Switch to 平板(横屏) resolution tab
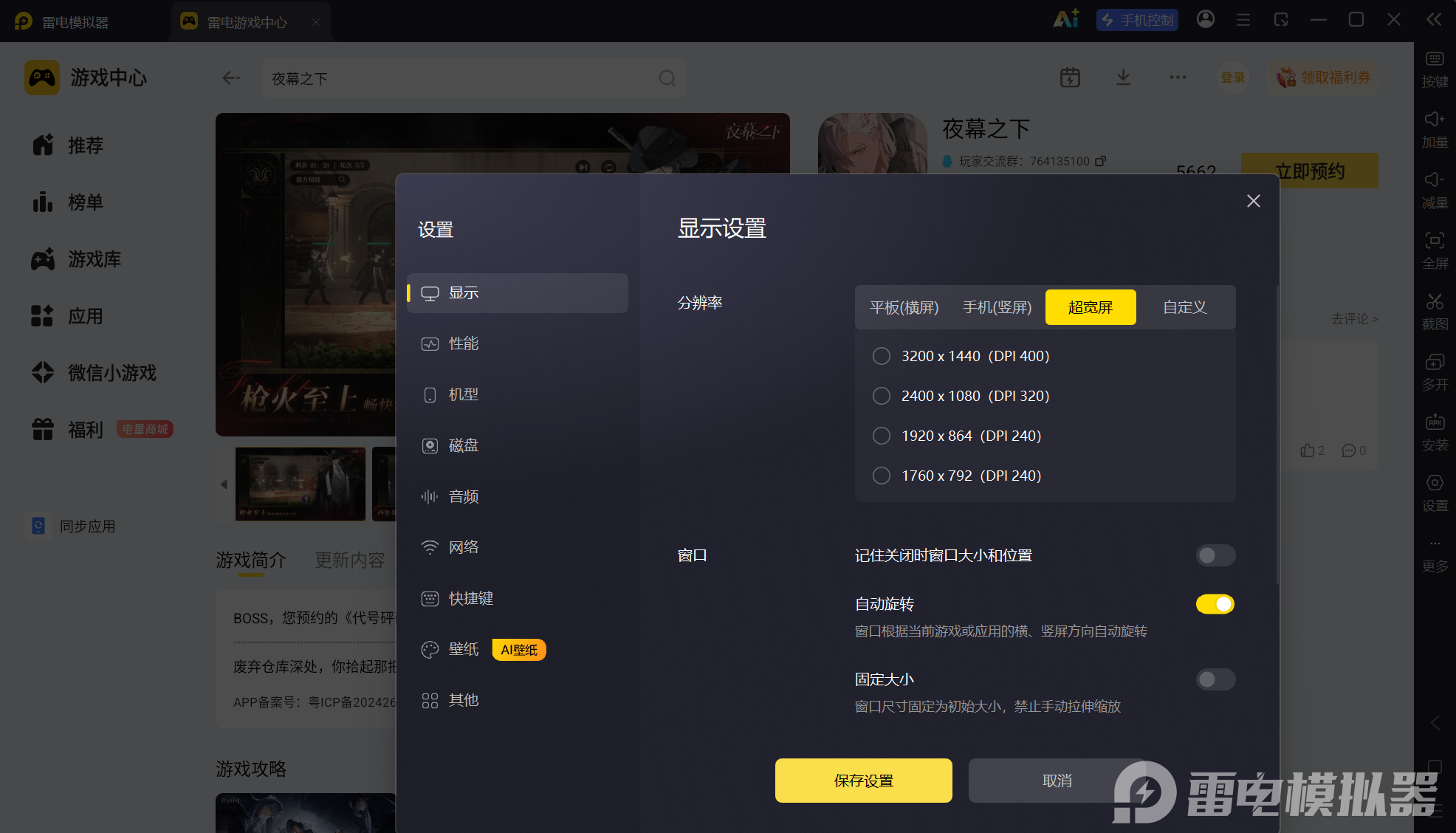The image size is (1456, 833). click(904, 307)
